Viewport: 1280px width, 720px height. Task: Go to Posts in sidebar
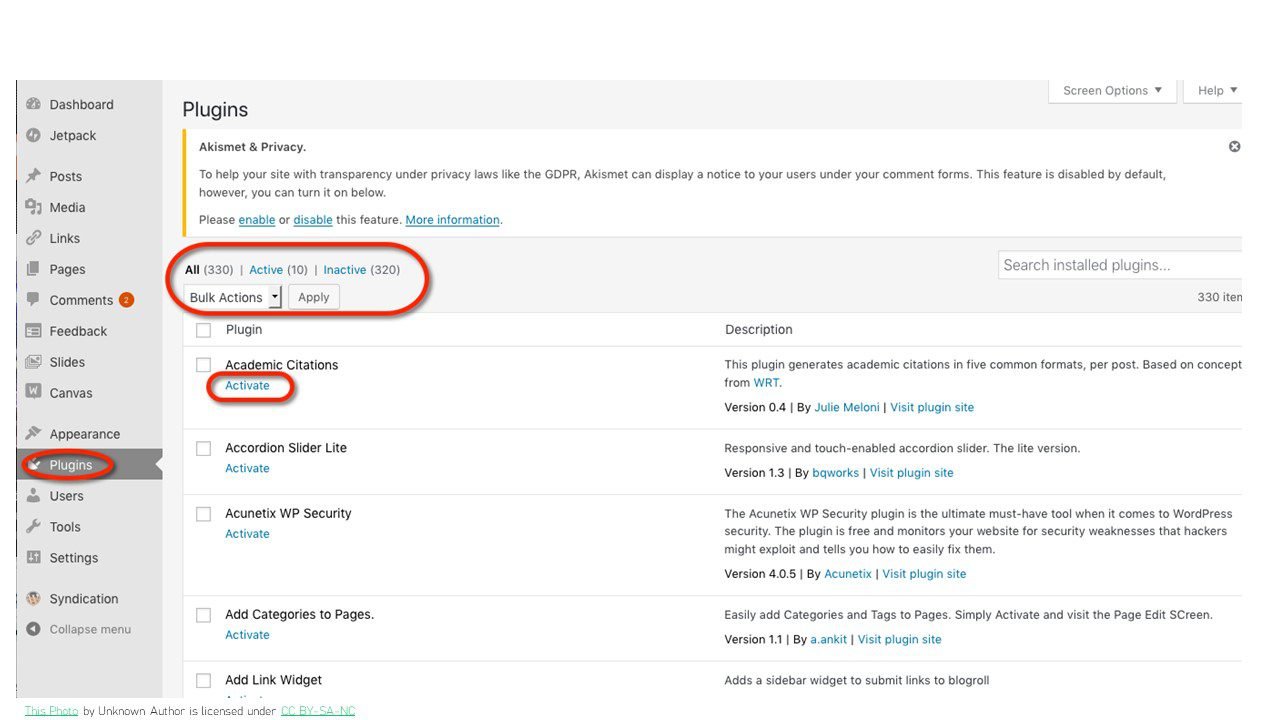coord(66,176)
